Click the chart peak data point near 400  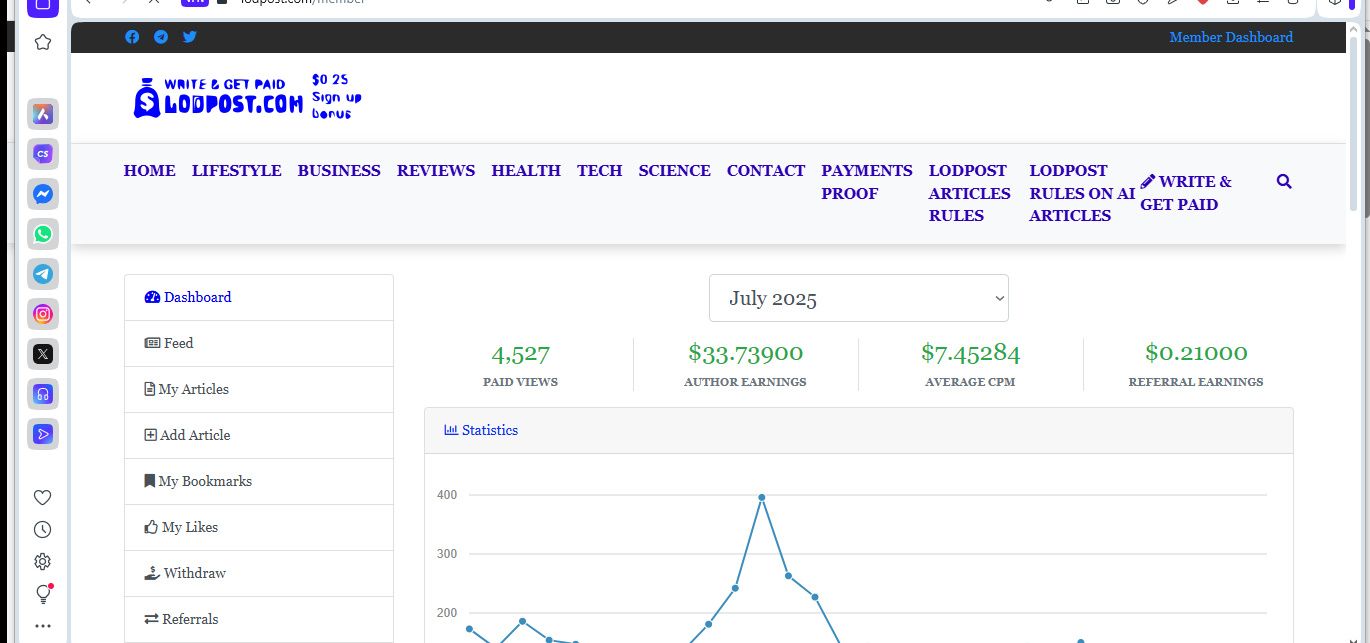tap(762, 497)
